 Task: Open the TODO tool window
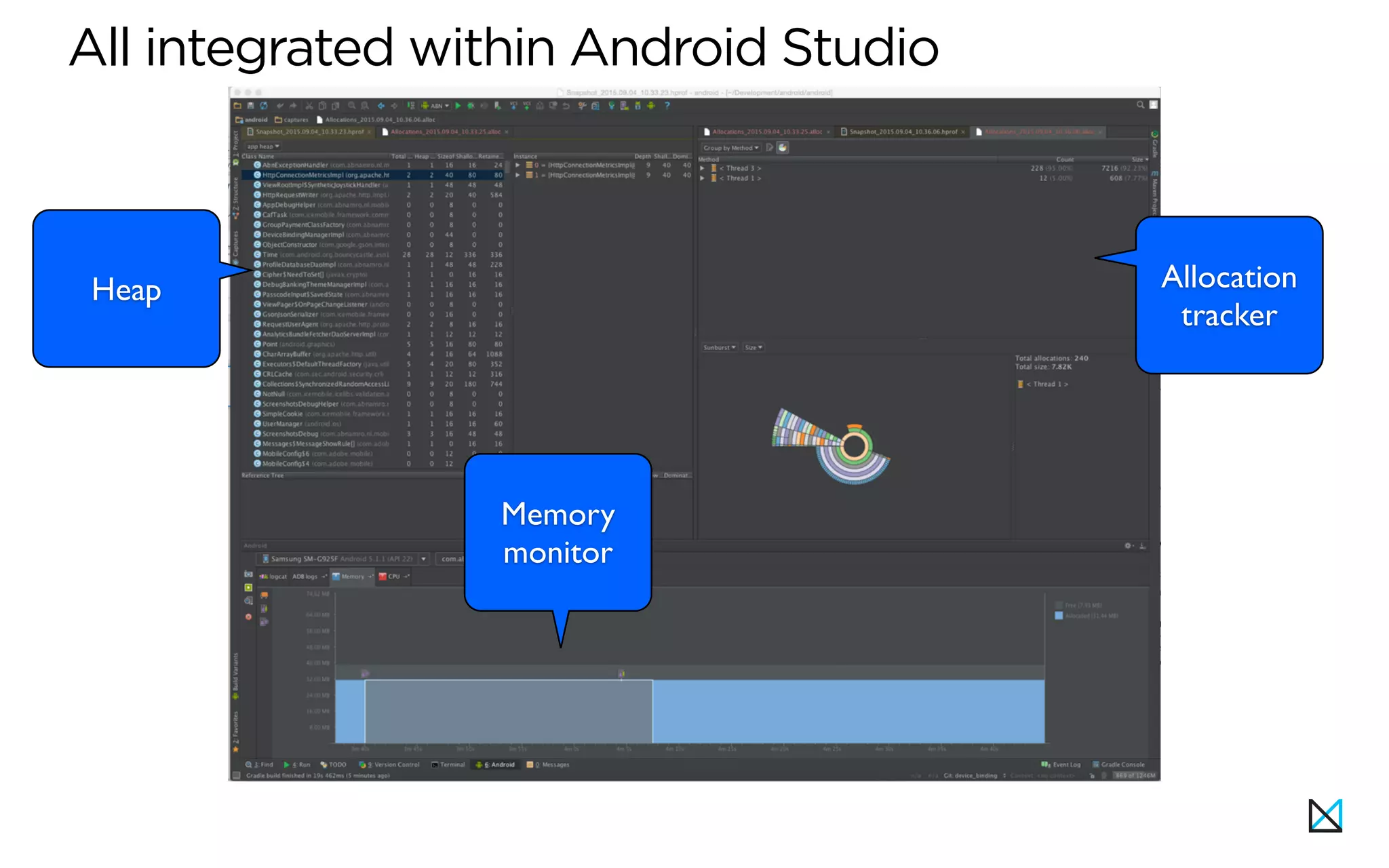(x=334, y=765)
